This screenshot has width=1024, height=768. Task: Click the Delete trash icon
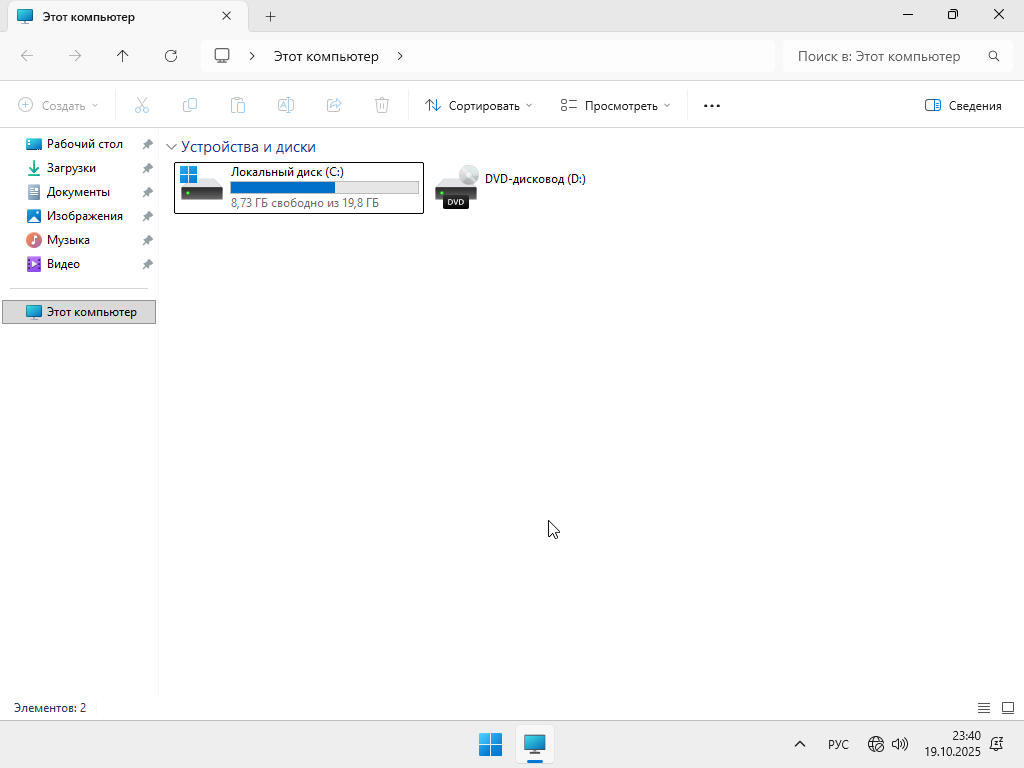click(x=382, y=105)
